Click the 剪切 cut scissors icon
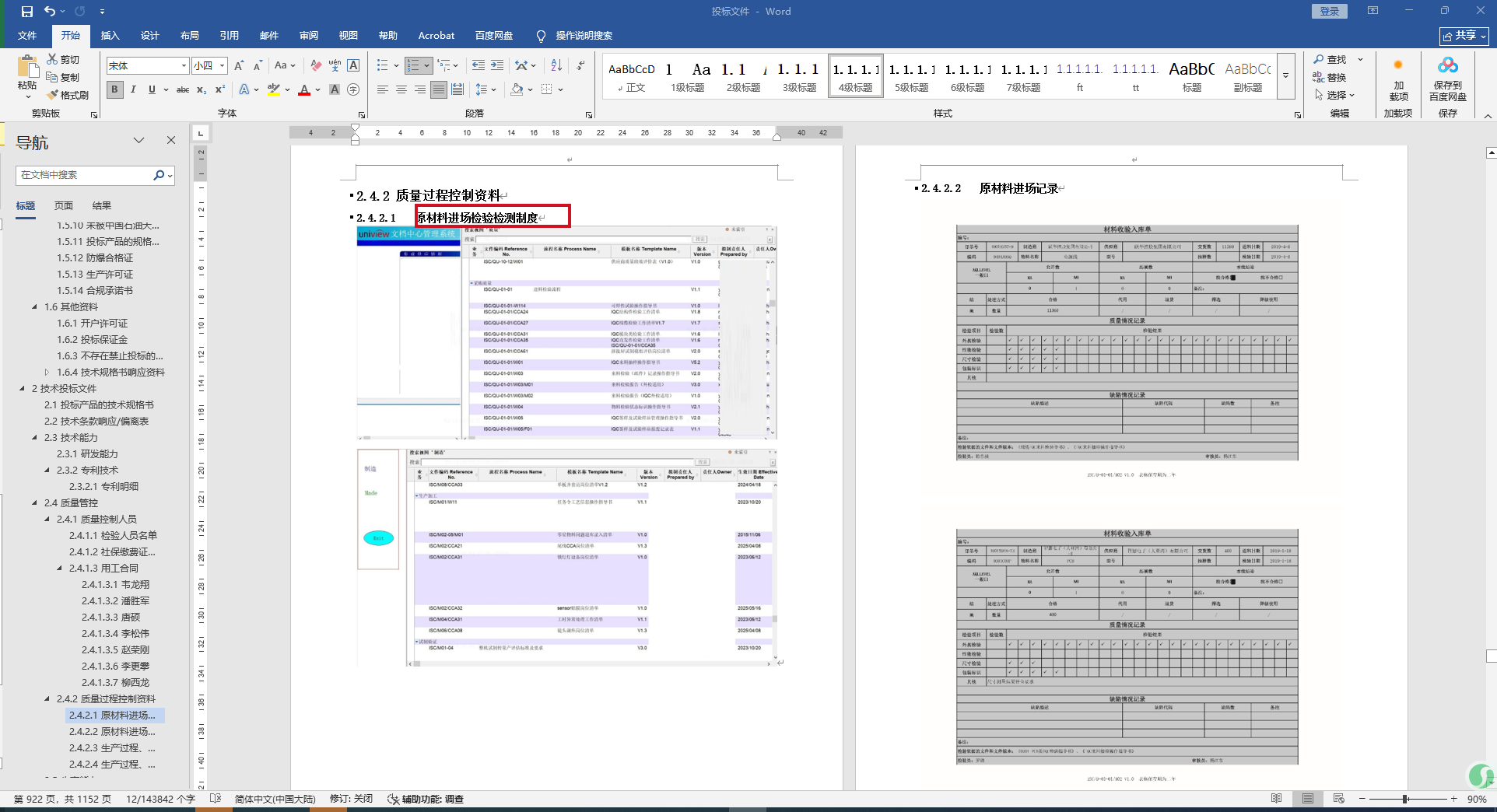Screen dimensions: 1497x812 coord(52,59)
